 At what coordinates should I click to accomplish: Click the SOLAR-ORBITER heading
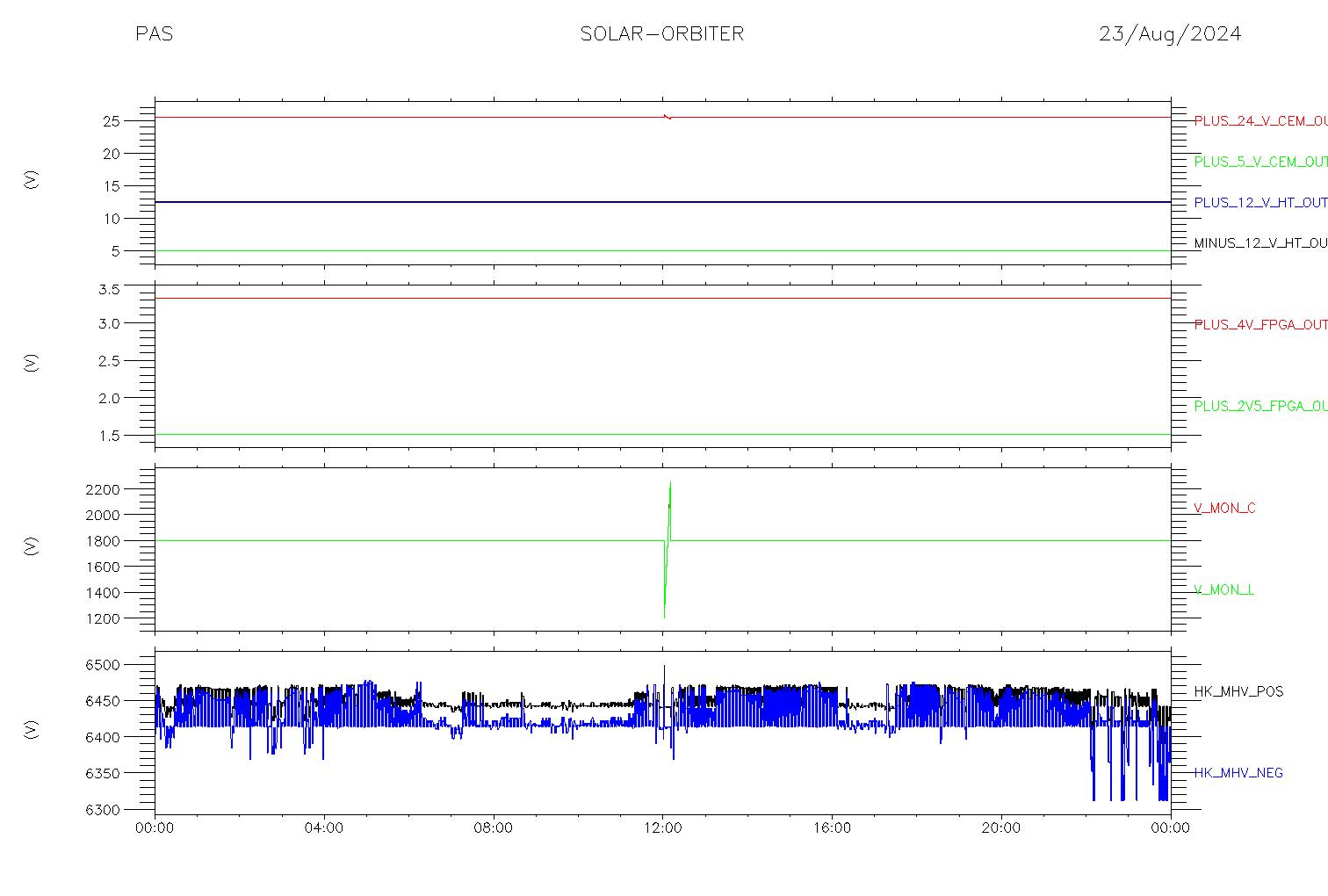[x=662, y=34]
